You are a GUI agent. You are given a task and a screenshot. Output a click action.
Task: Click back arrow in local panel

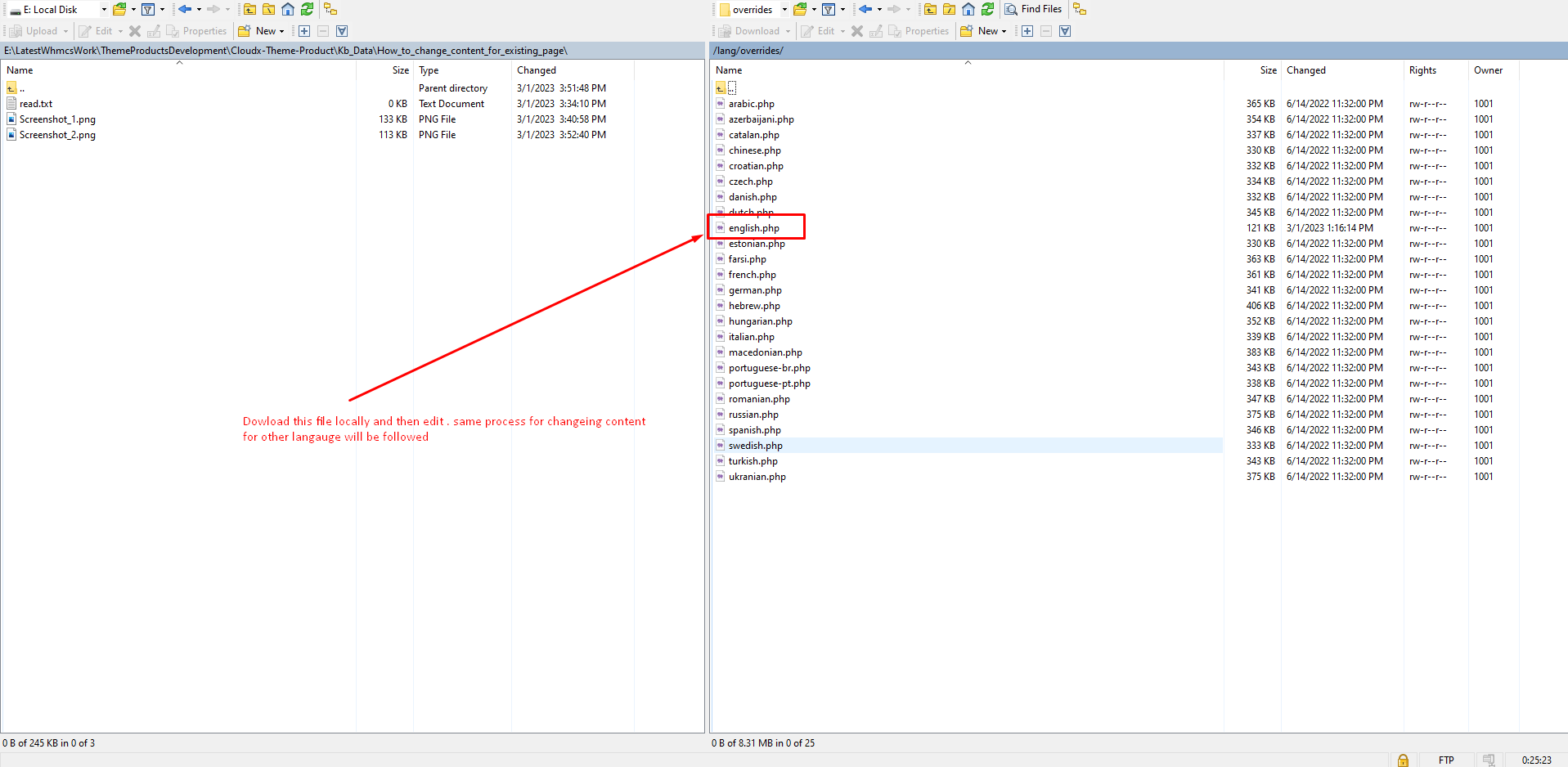185,9
